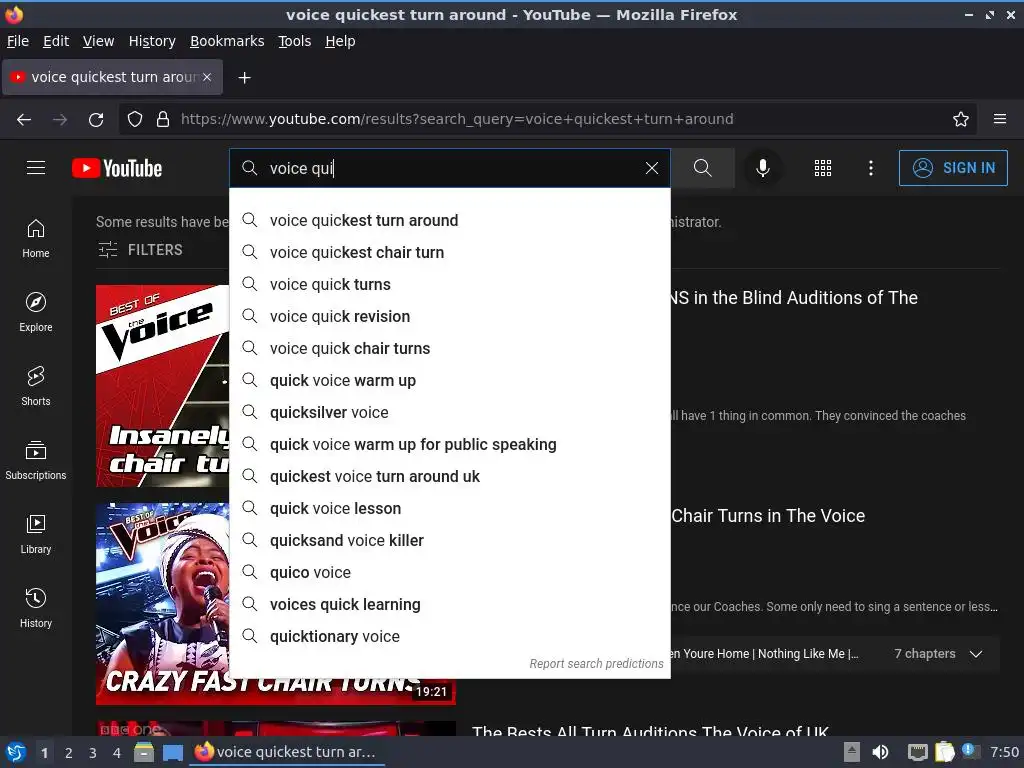Clear the search box with the X

tap(651, 168)
